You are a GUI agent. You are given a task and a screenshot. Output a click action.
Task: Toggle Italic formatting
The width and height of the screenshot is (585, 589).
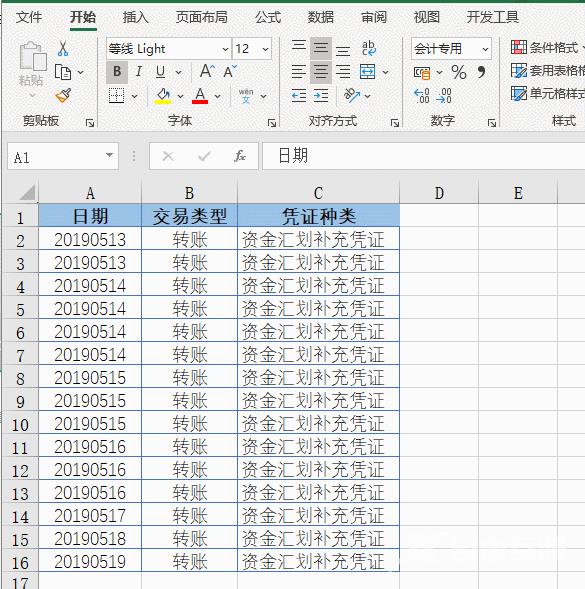139,71
